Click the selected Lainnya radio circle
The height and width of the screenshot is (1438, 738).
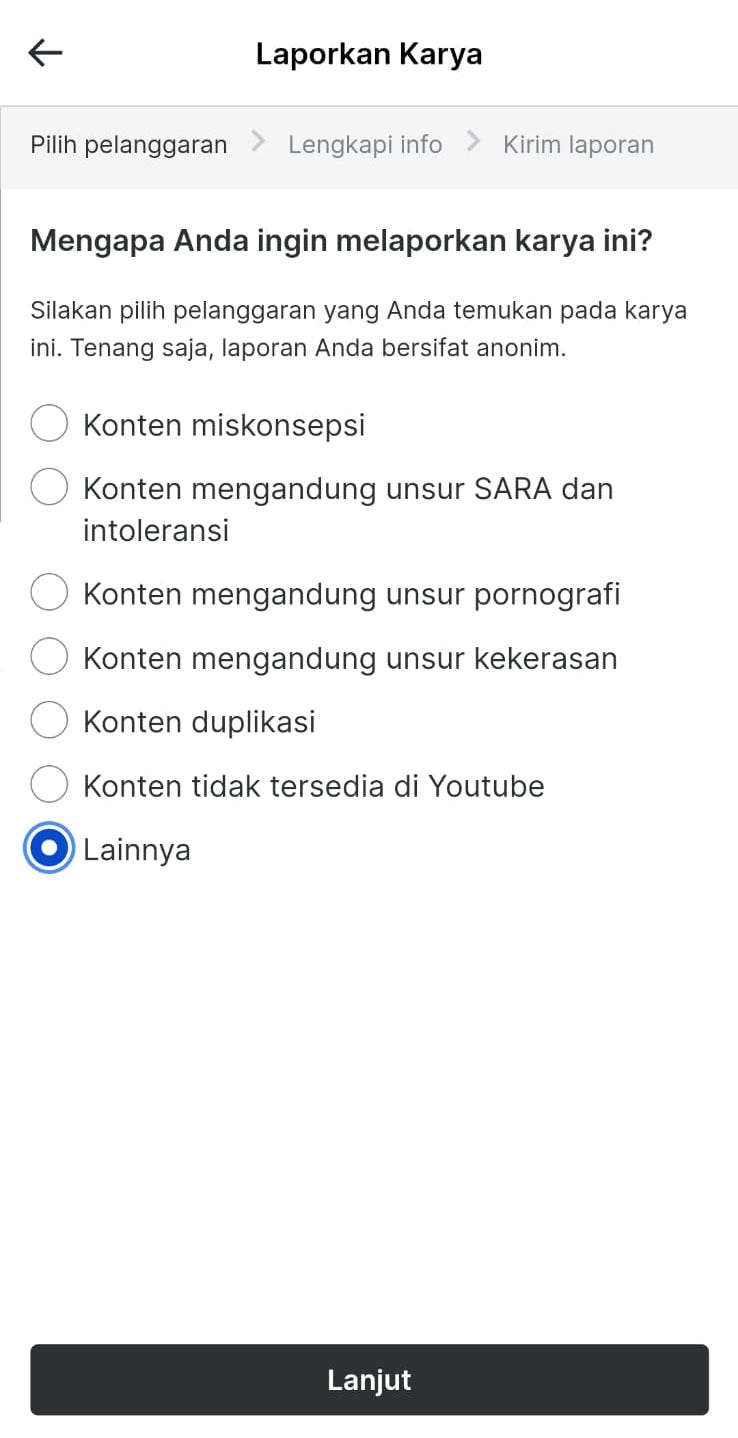[x=49, y=849]
